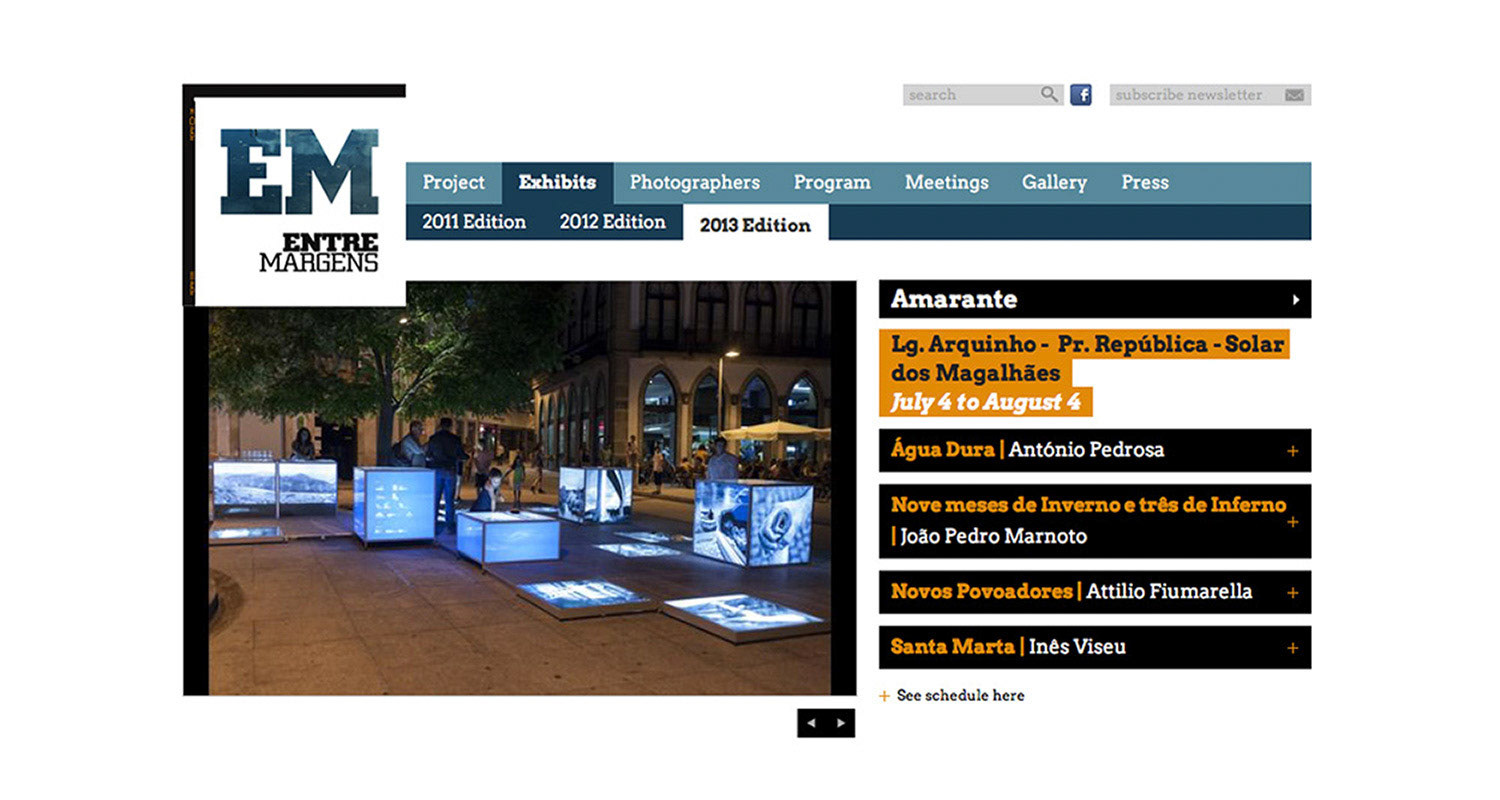Click the newsletter envelope icon

(1294, 95)
